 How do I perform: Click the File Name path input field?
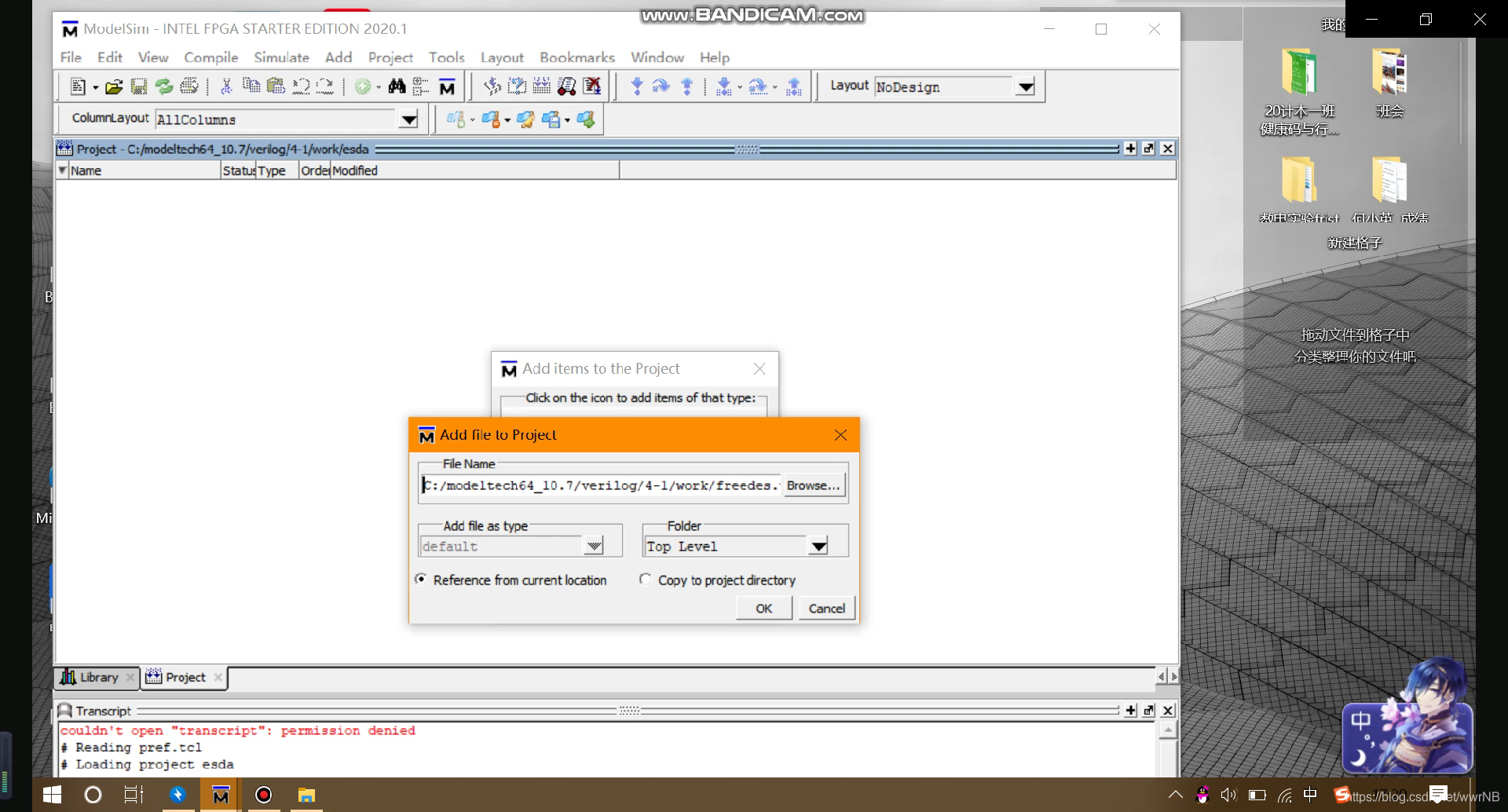coord(601,485)
